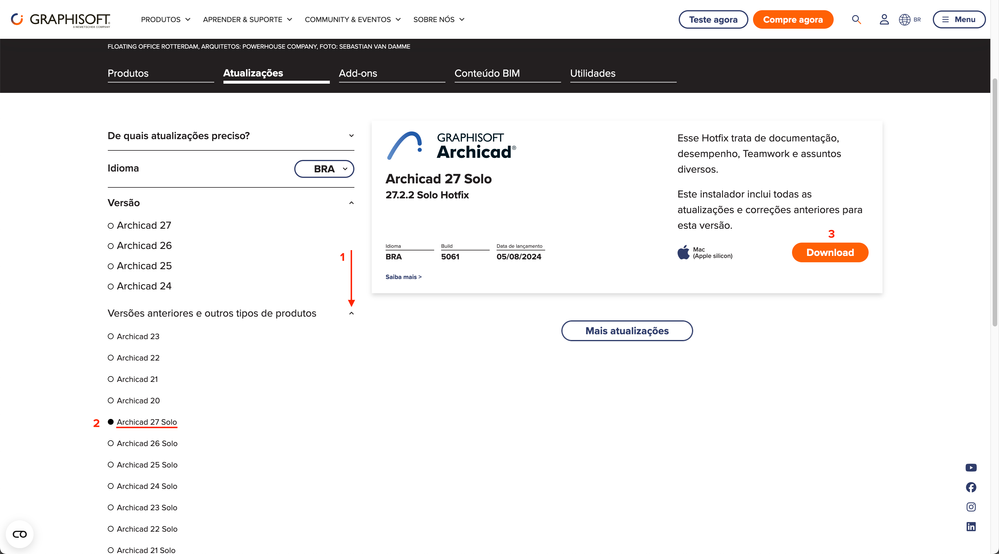Open the 'Saiba mais' link
Viewport: 999px width, 554px height.
click(x=403, y=277)
